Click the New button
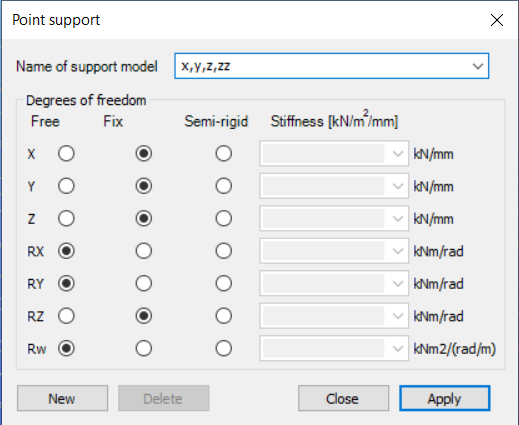Screen dimensions: 519x425 (62, 398)
